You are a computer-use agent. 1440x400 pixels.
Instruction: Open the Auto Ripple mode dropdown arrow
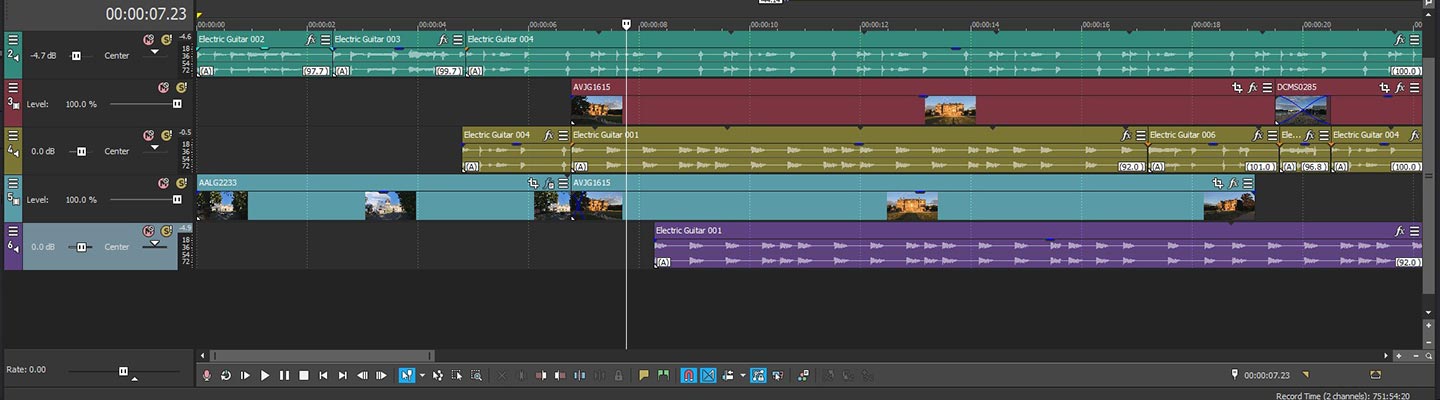coord(742,376)
